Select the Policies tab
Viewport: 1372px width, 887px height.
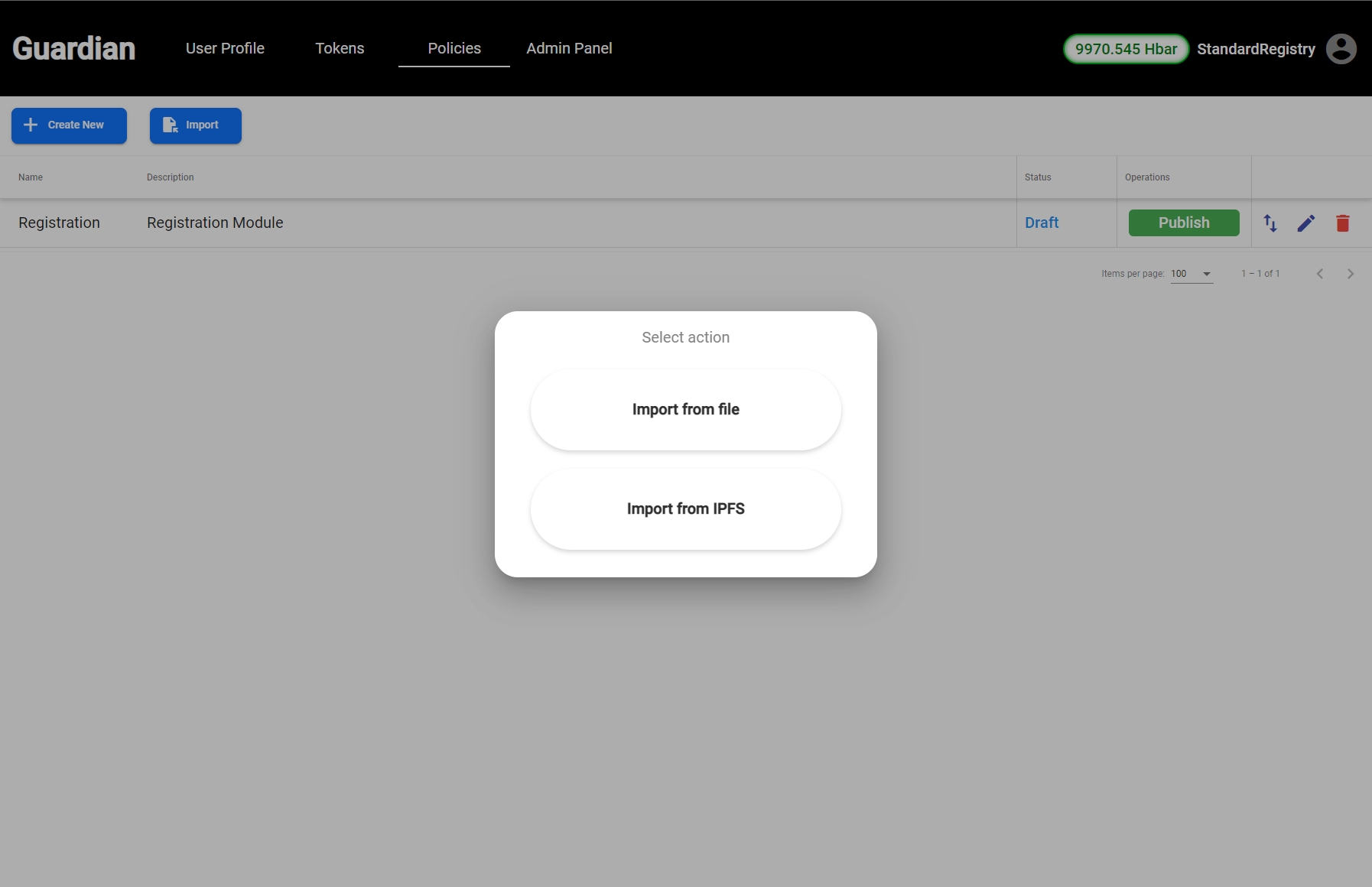point(454,49)
